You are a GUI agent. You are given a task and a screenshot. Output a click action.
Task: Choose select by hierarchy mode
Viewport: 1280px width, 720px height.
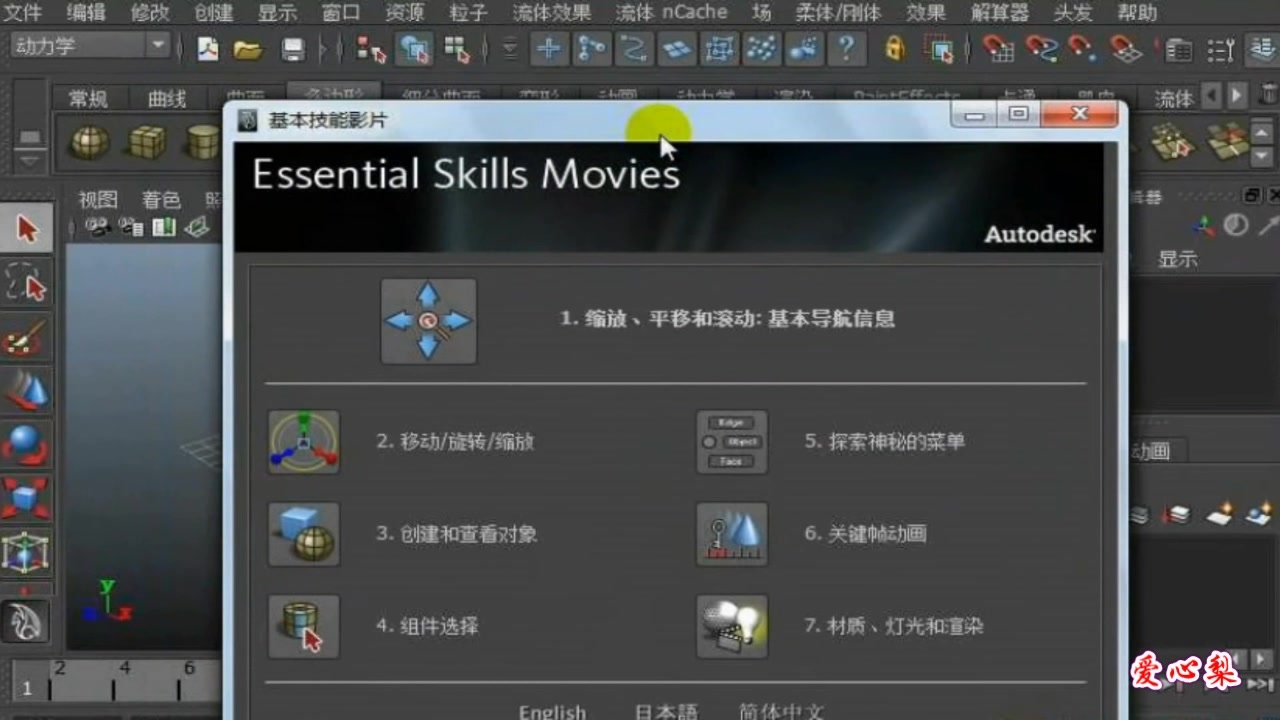tap(371, 49)
